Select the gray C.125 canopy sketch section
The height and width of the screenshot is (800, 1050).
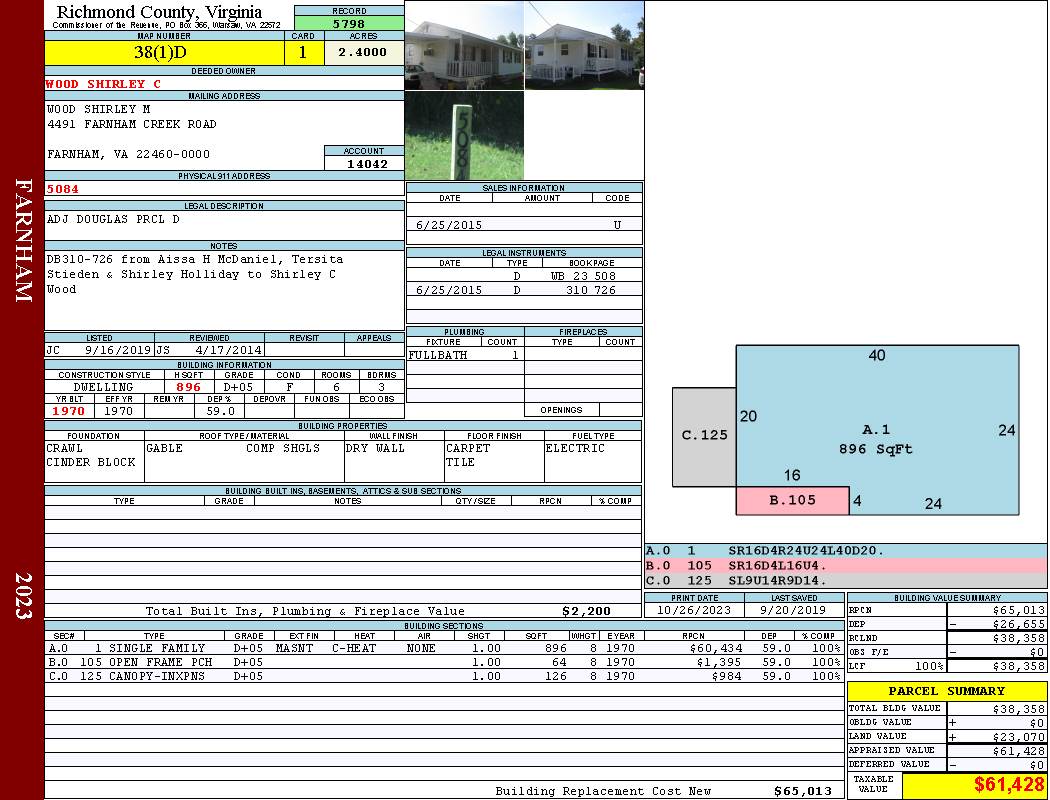click(x=704, y=436)
